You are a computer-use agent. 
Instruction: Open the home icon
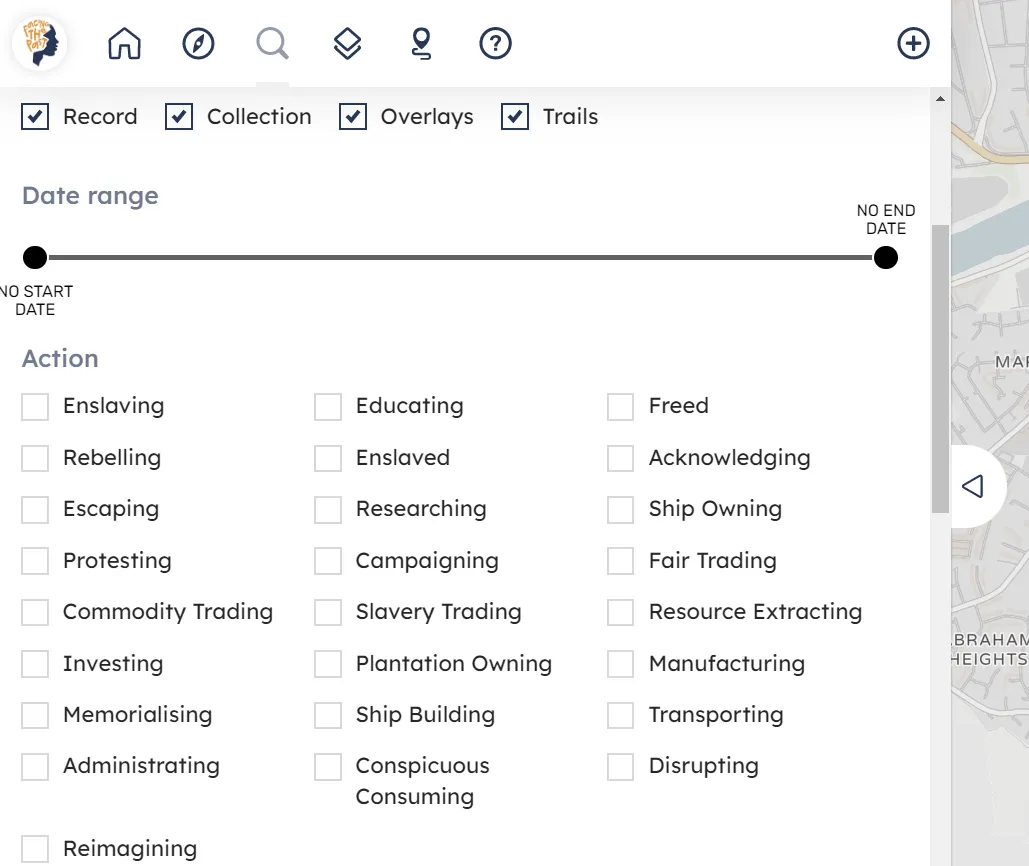tap(125, 44)
